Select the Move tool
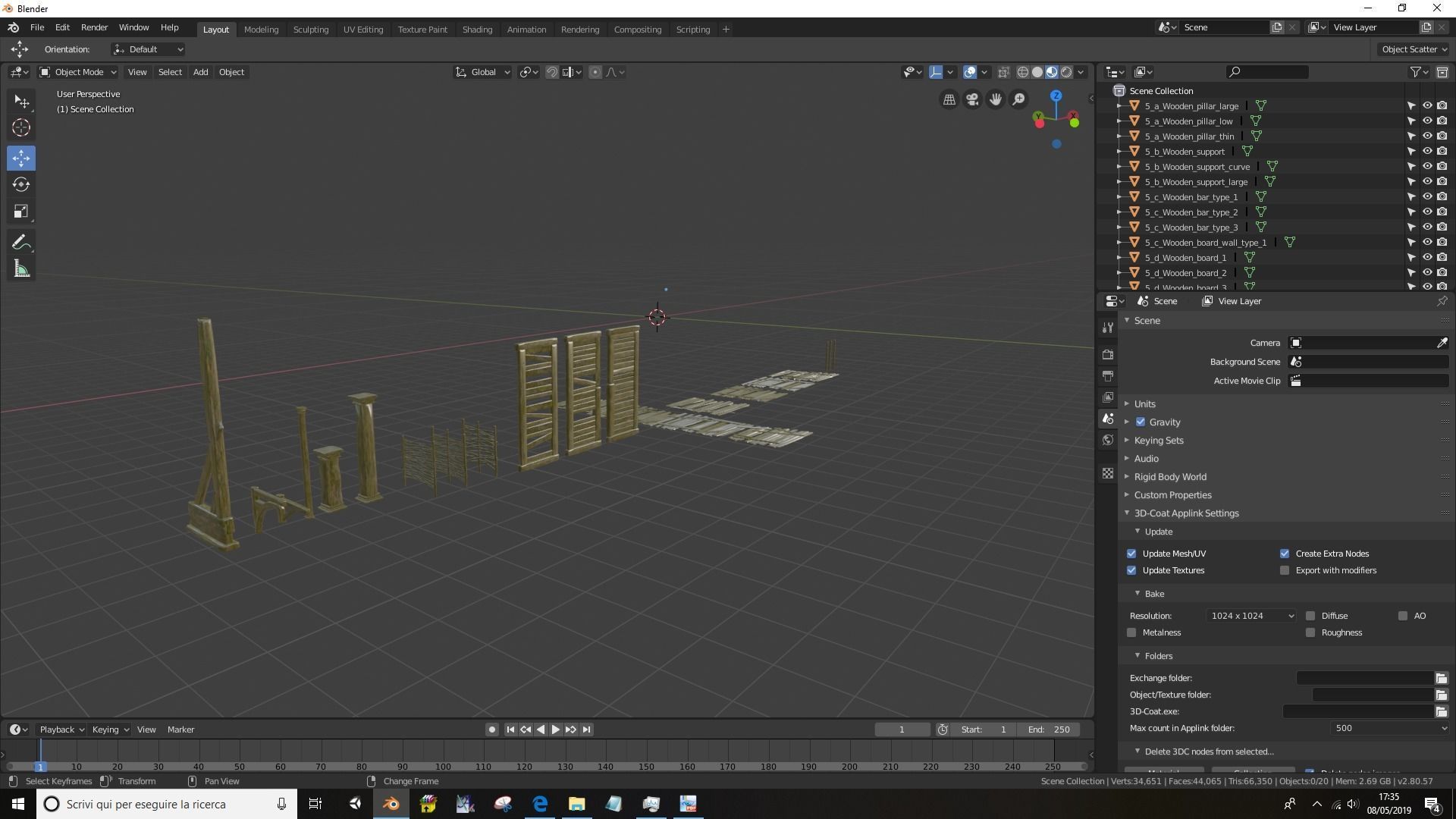Image resolution: width=1456 pixels, height=819 pixels. (x=21, y=158)
